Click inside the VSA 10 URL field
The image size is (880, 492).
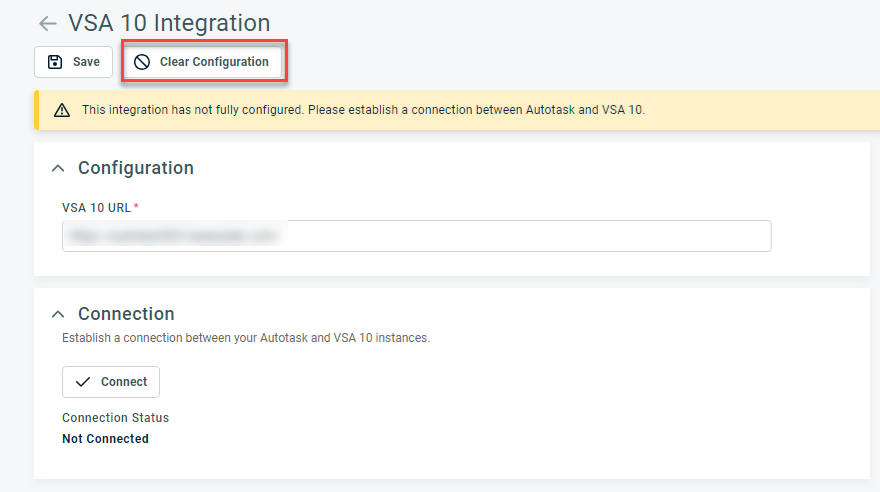pos(416,236)
